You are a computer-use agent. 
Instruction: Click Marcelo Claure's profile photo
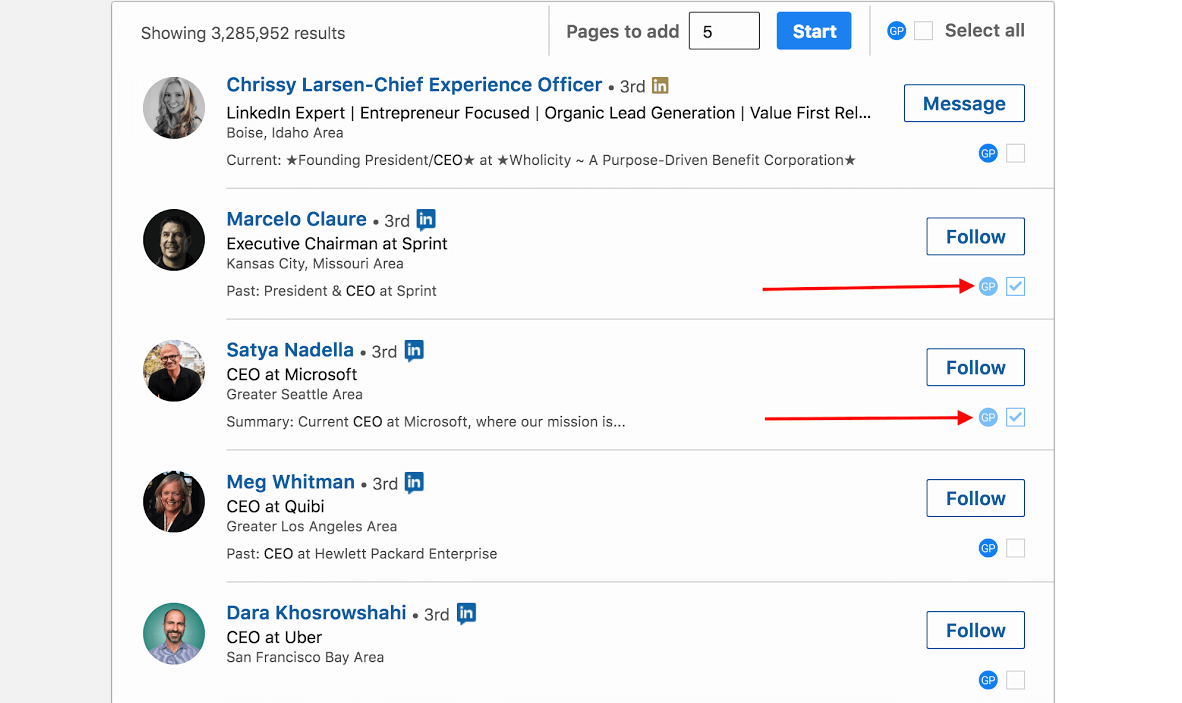(x=174, y=240)
